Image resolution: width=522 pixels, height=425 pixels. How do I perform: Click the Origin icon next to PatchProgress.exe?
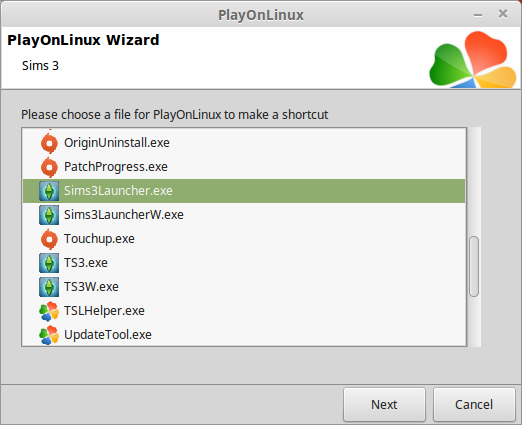pyautogui.click(x=49, y=167)
